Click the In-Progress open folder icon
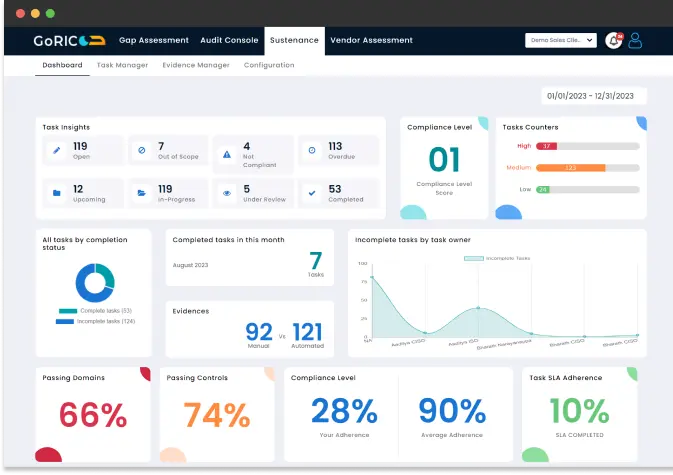This screenshot has width=673, height=475. tap(142, 193)
